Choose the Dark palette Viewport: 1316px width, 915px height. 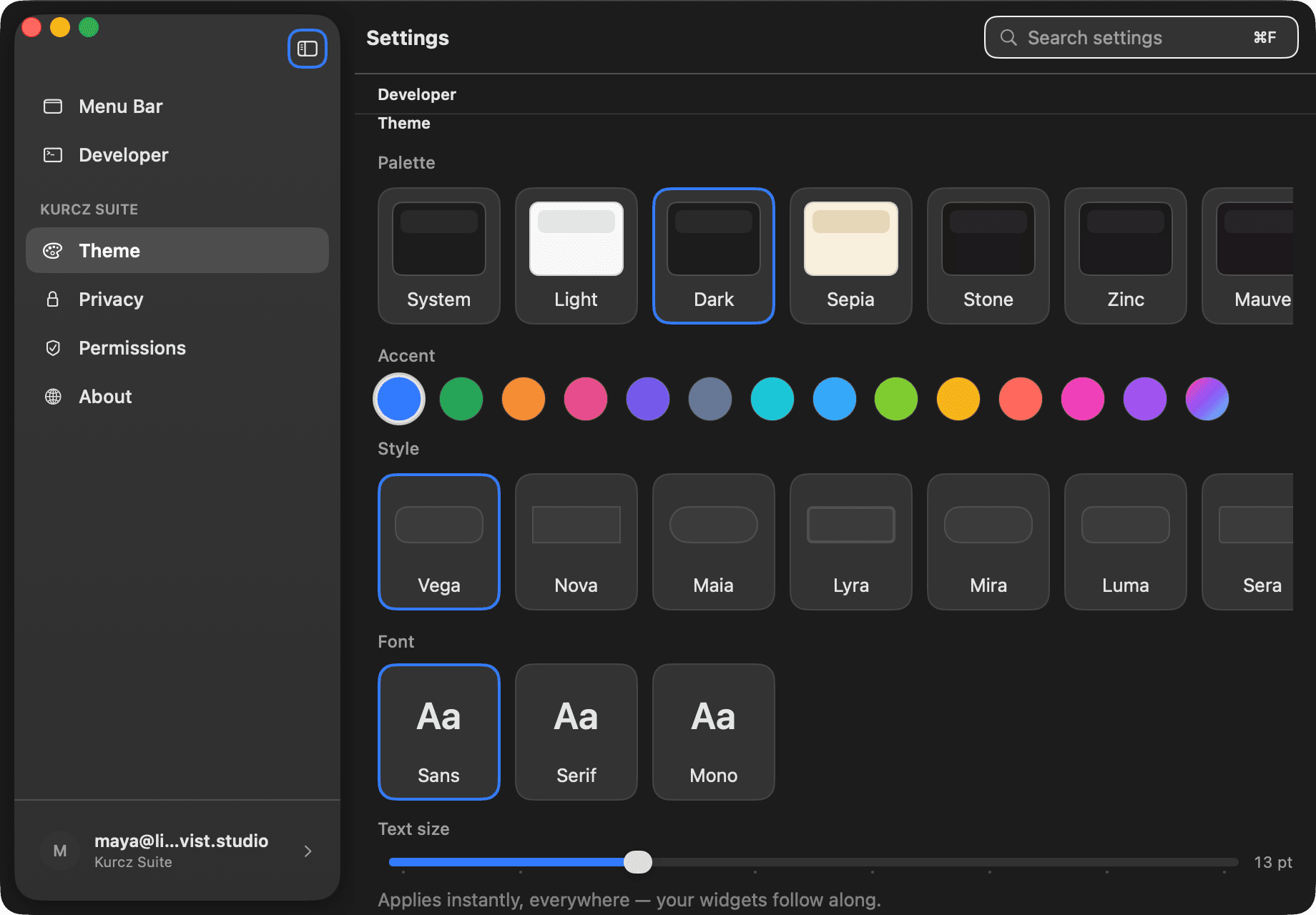[x=714, y=256]
